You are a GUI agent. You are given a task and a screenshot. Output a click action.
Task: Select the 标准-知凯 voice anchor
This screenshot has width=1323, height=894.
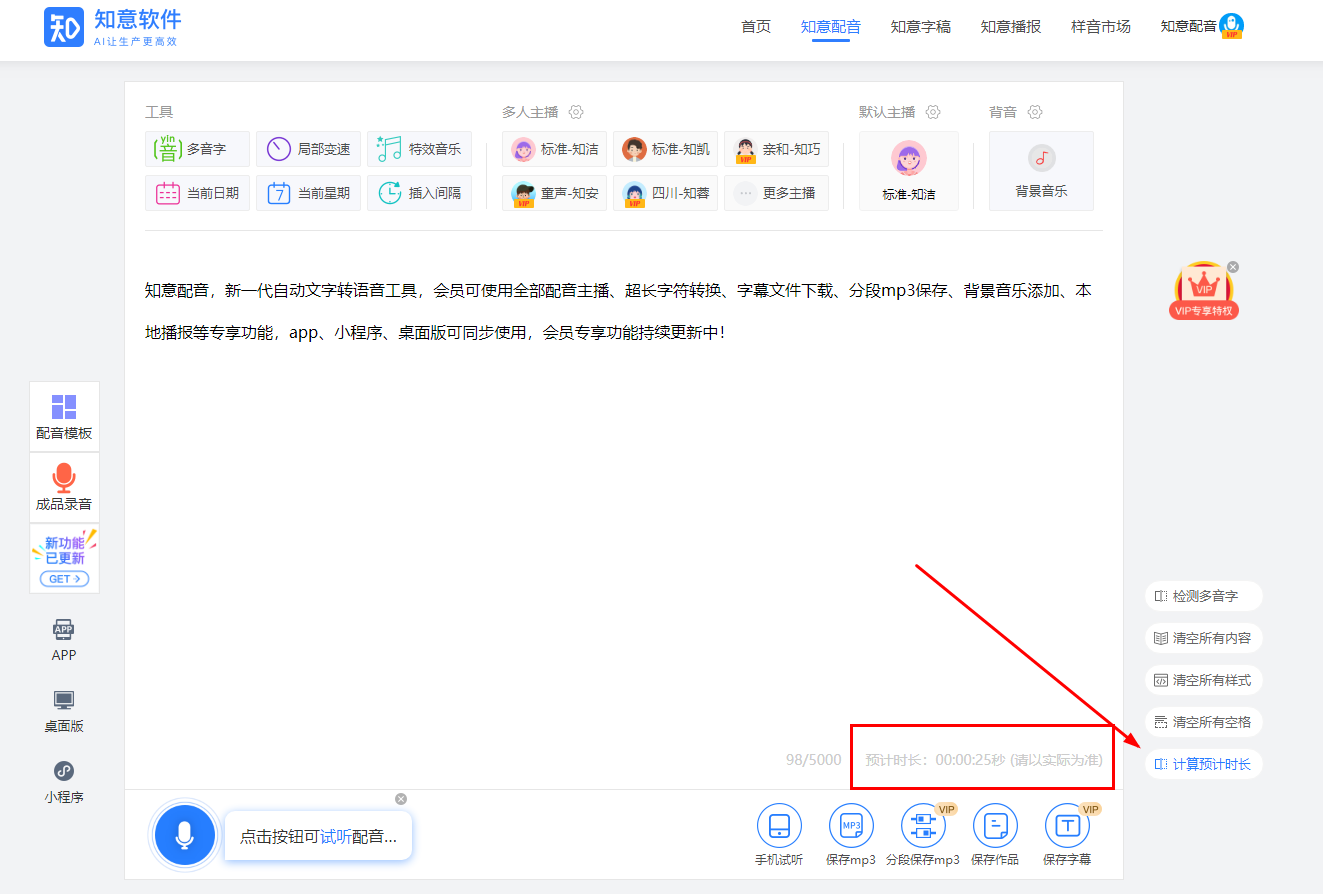[x=665, y=149]
